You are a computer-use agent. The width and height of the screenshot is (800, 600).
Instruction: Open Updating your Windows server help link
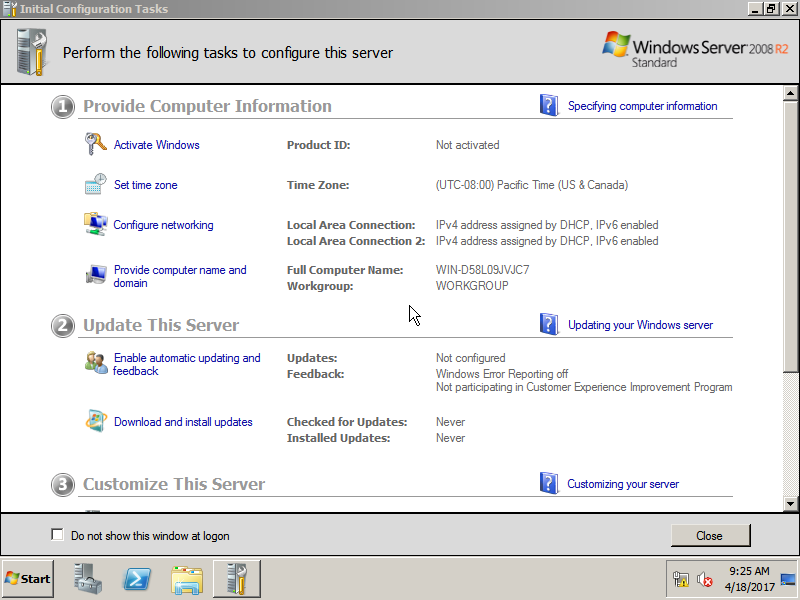(x=640, y=324)
